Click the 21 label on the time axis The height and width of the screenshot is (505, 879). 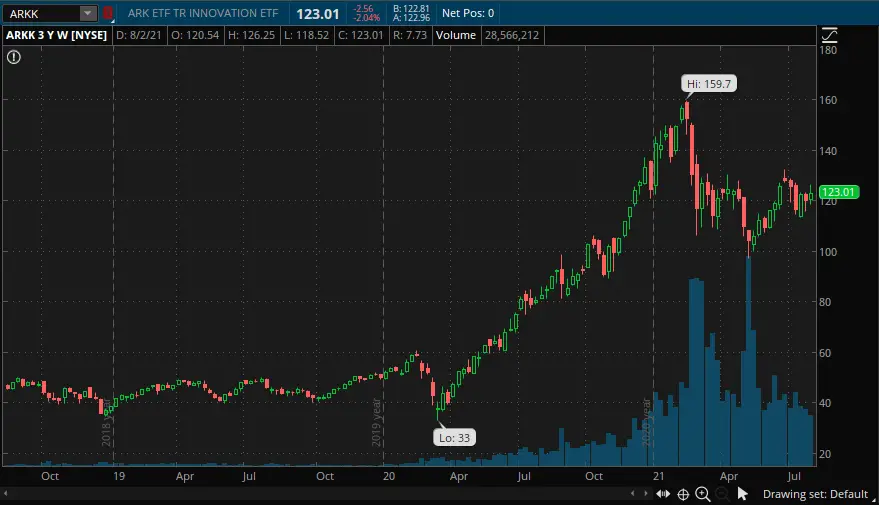click(x=658, y=476)
